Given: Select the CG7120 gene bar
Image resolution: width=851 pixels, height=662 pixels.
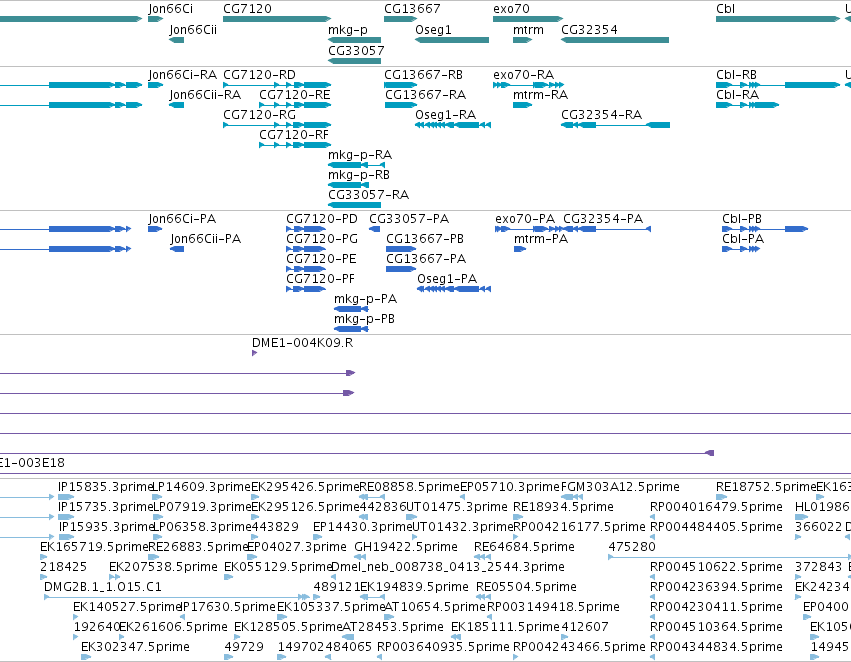Looking at the screenshot, I should pos(277,19).
